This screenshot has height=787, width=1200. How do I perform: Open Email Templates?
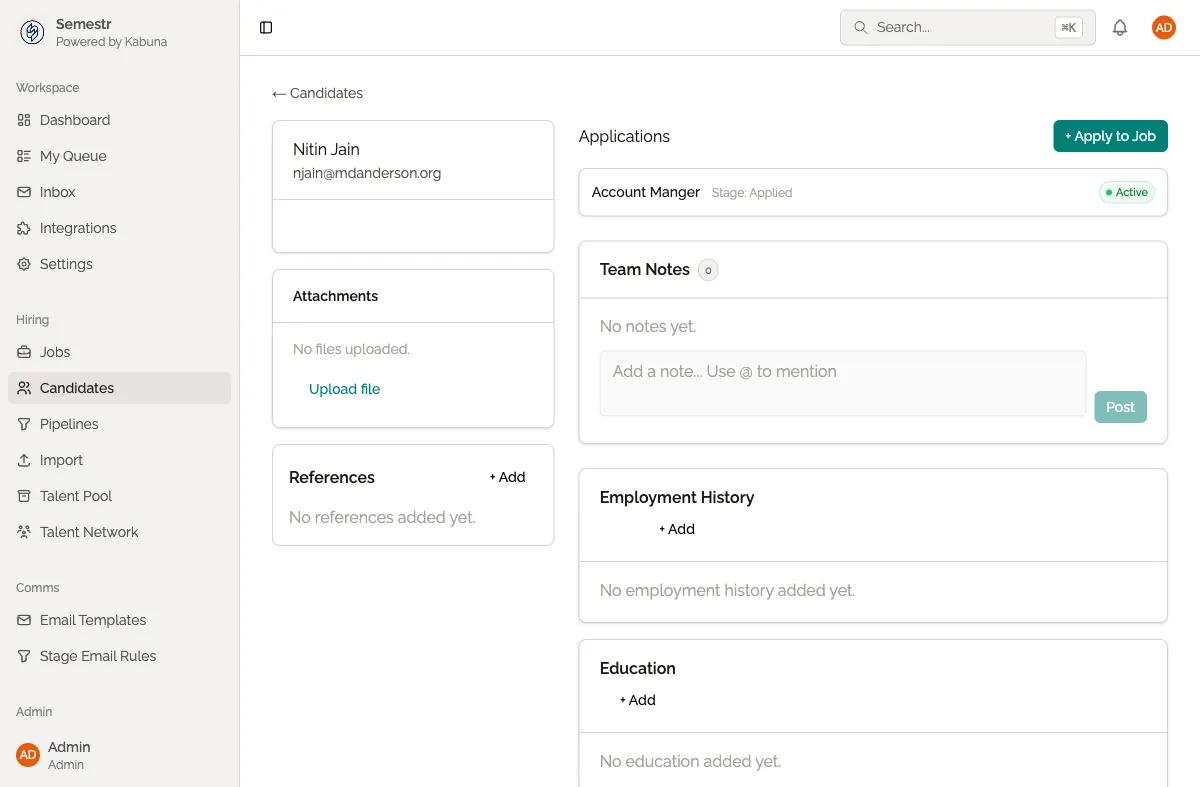tap(93, 620)
